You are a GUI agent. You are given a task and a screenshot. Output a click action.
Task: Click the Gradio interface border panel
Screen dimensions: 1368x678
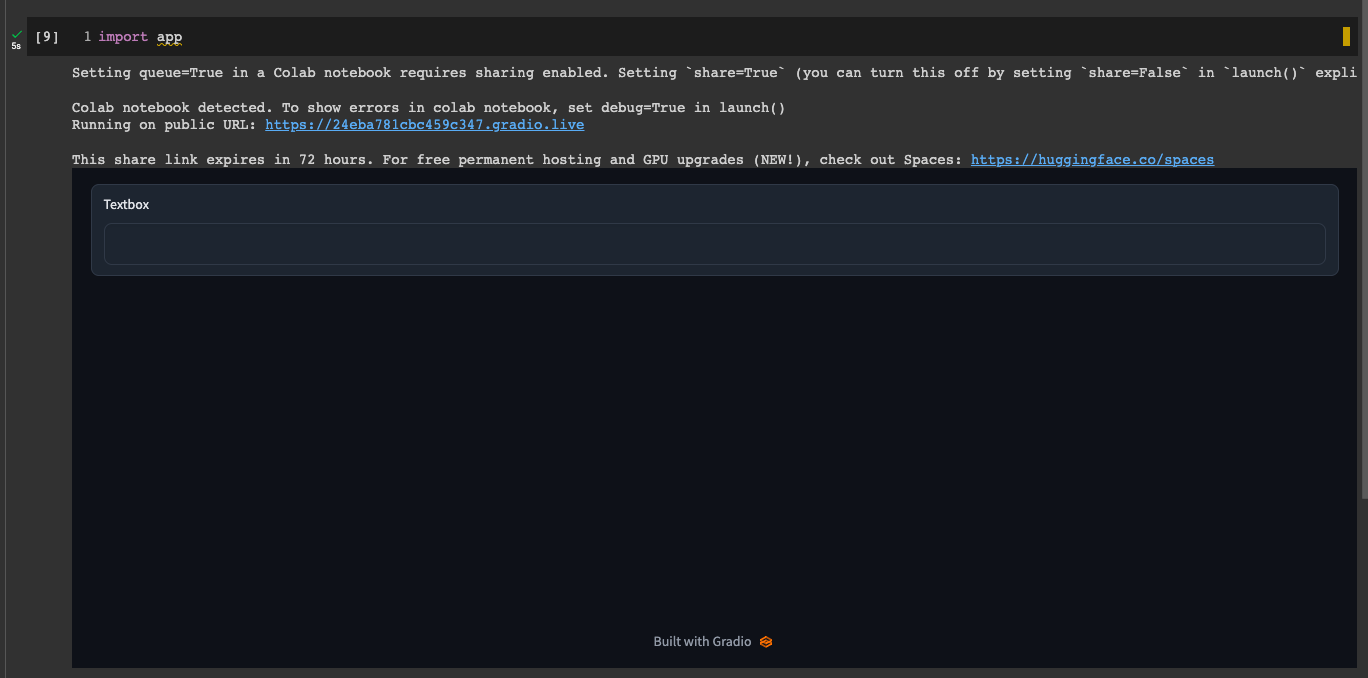[x=715, y=184]
